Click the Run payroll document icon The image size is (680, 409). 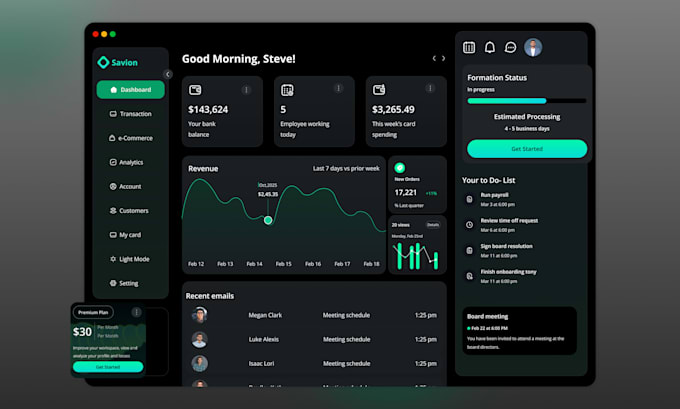[x=469, y=200]
